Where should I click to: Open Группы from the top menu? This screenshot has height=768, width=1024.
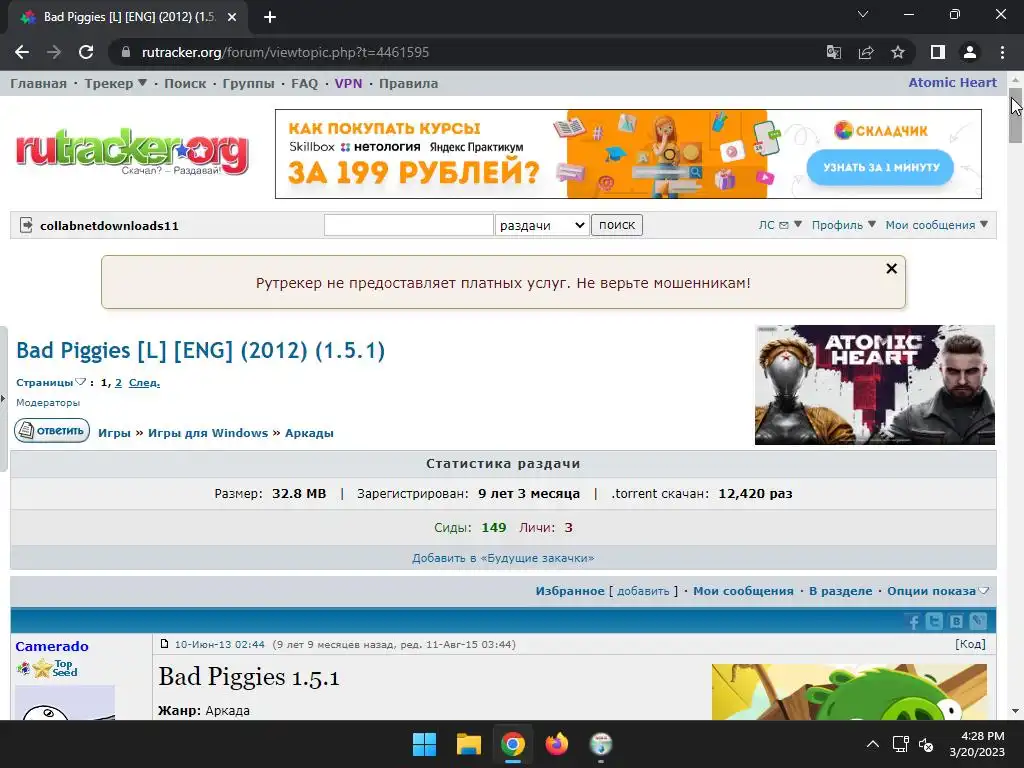tap(248, 84)
